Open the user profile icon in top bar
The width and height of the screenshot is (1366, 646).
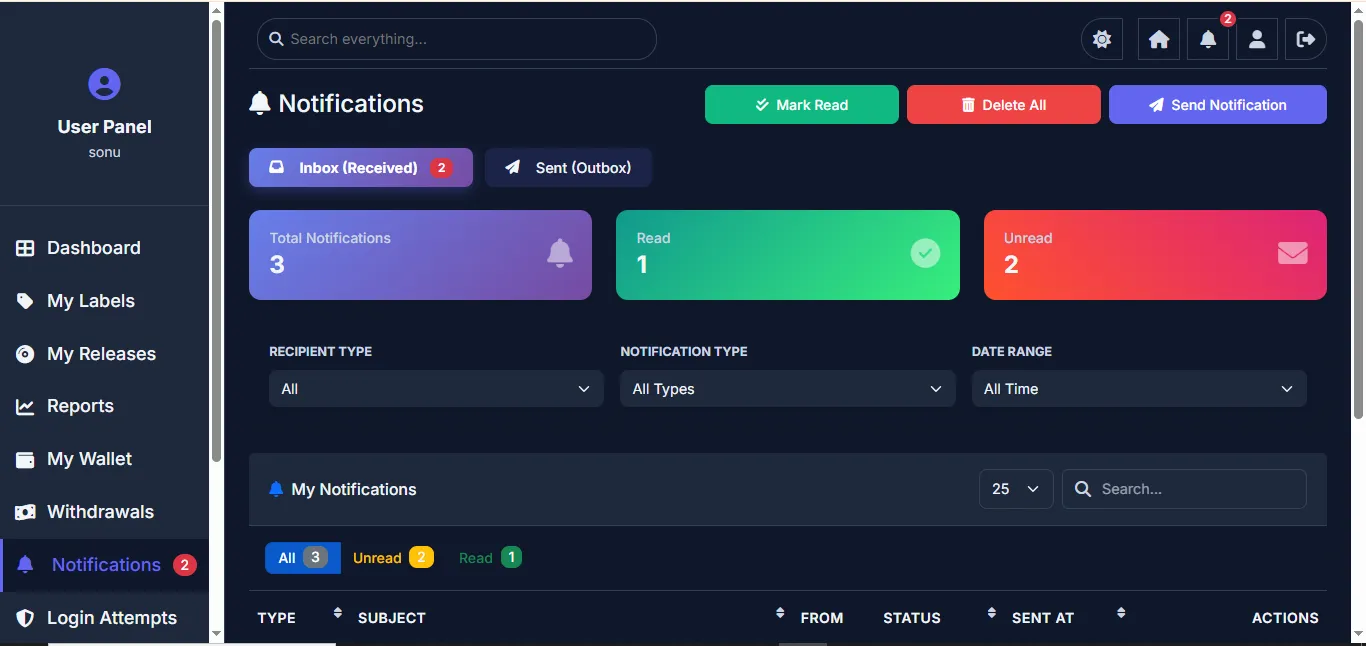click(x=1257, y=39)
